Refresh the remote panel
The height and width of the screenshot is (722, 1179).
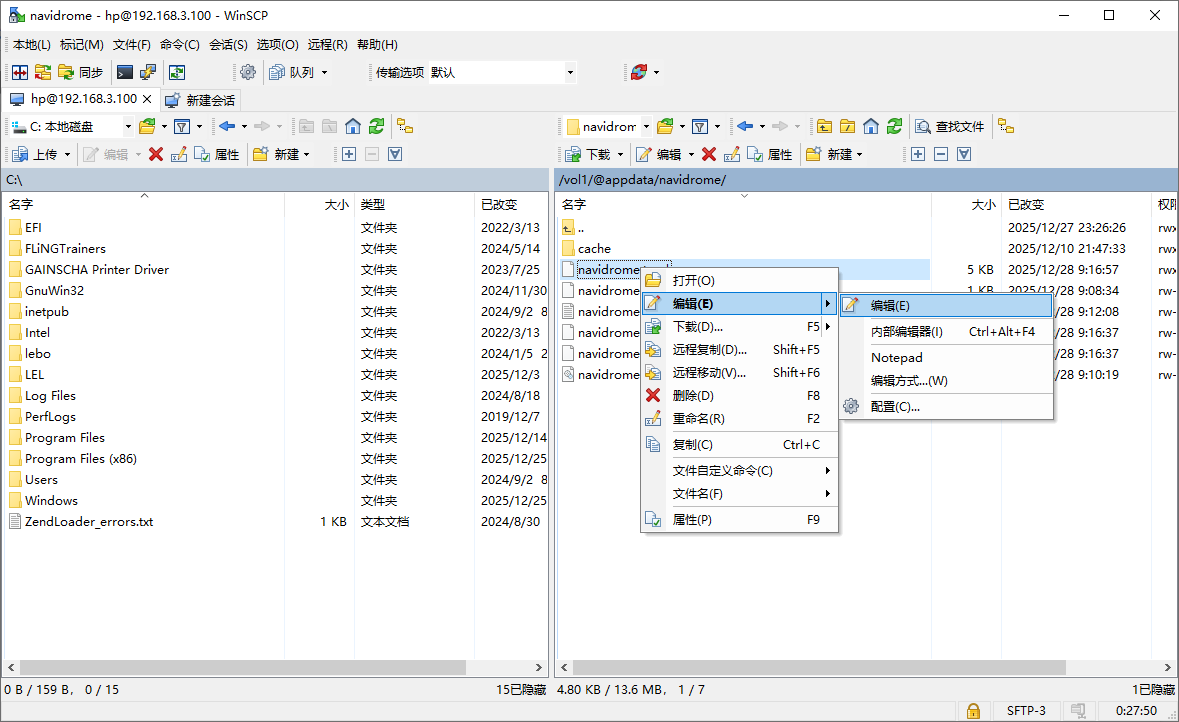point(894,126)
